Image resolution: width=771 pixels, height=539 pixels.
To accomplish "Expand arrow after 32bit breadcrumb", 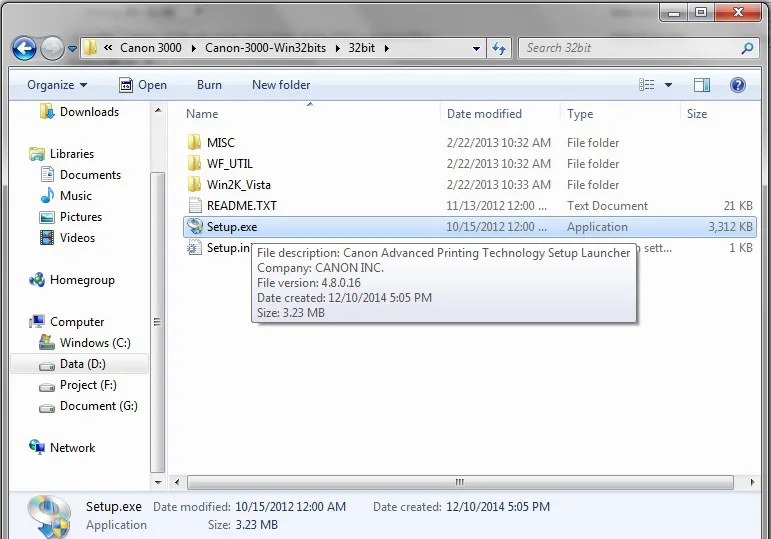I will coord(386,48).
